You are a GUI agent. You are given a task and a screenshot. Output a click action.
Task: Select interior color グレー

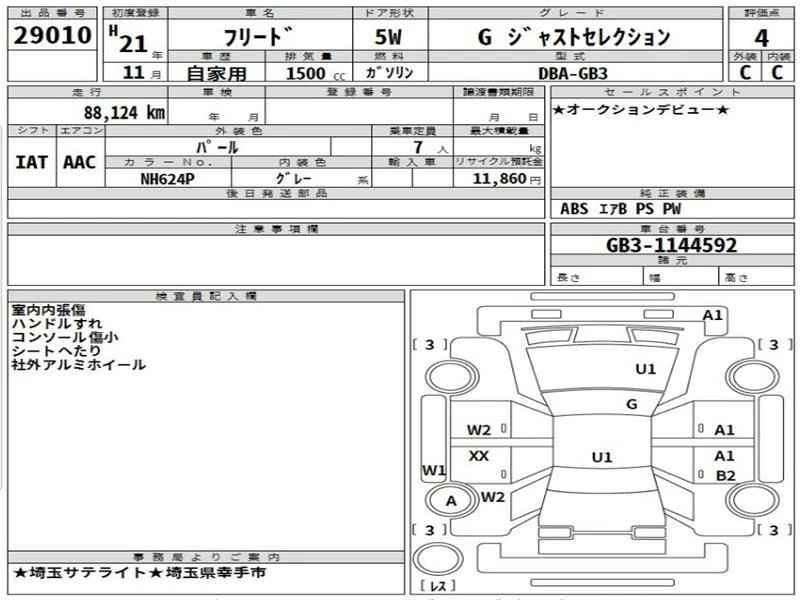point(293,178)
